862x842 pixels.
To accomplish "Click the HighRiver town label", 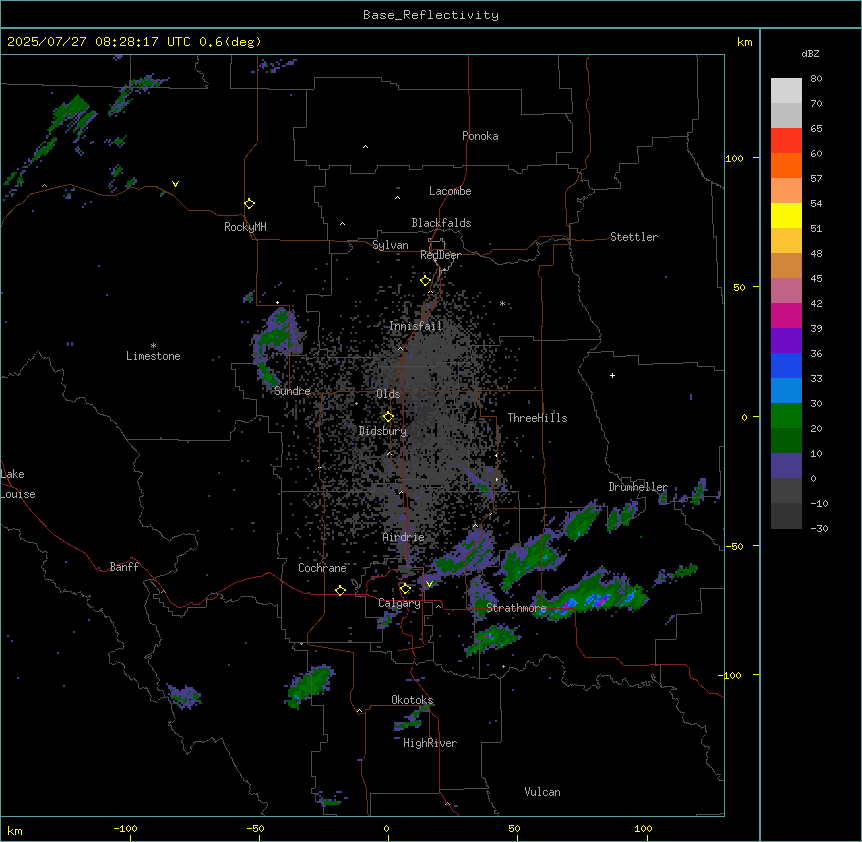I will pyautogui.click(x=430, y=743).
